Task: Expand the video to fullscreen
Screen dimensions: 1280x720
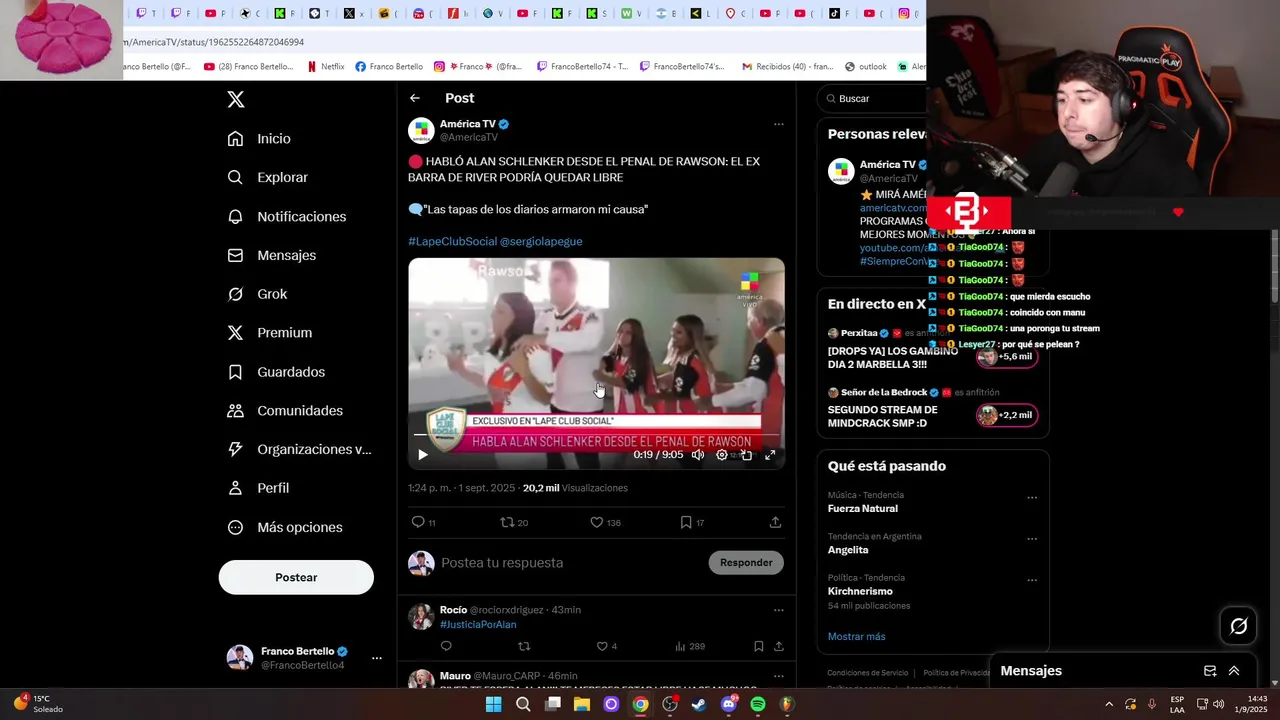Action: 770,455
